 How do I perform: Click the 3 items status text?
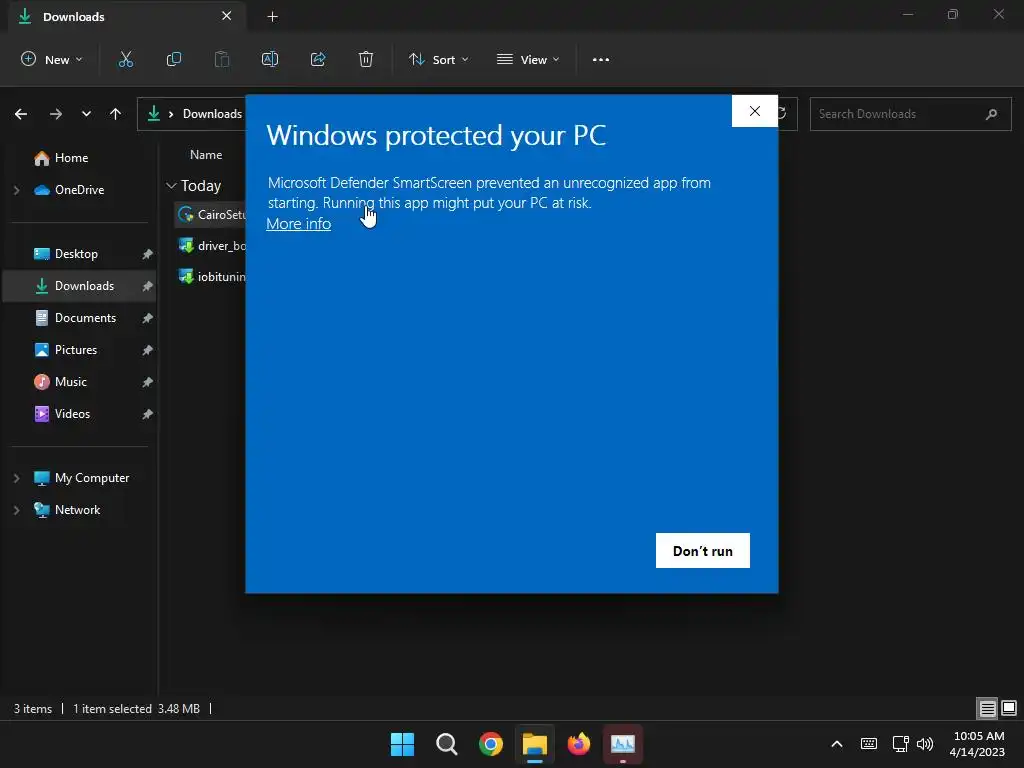33,709
